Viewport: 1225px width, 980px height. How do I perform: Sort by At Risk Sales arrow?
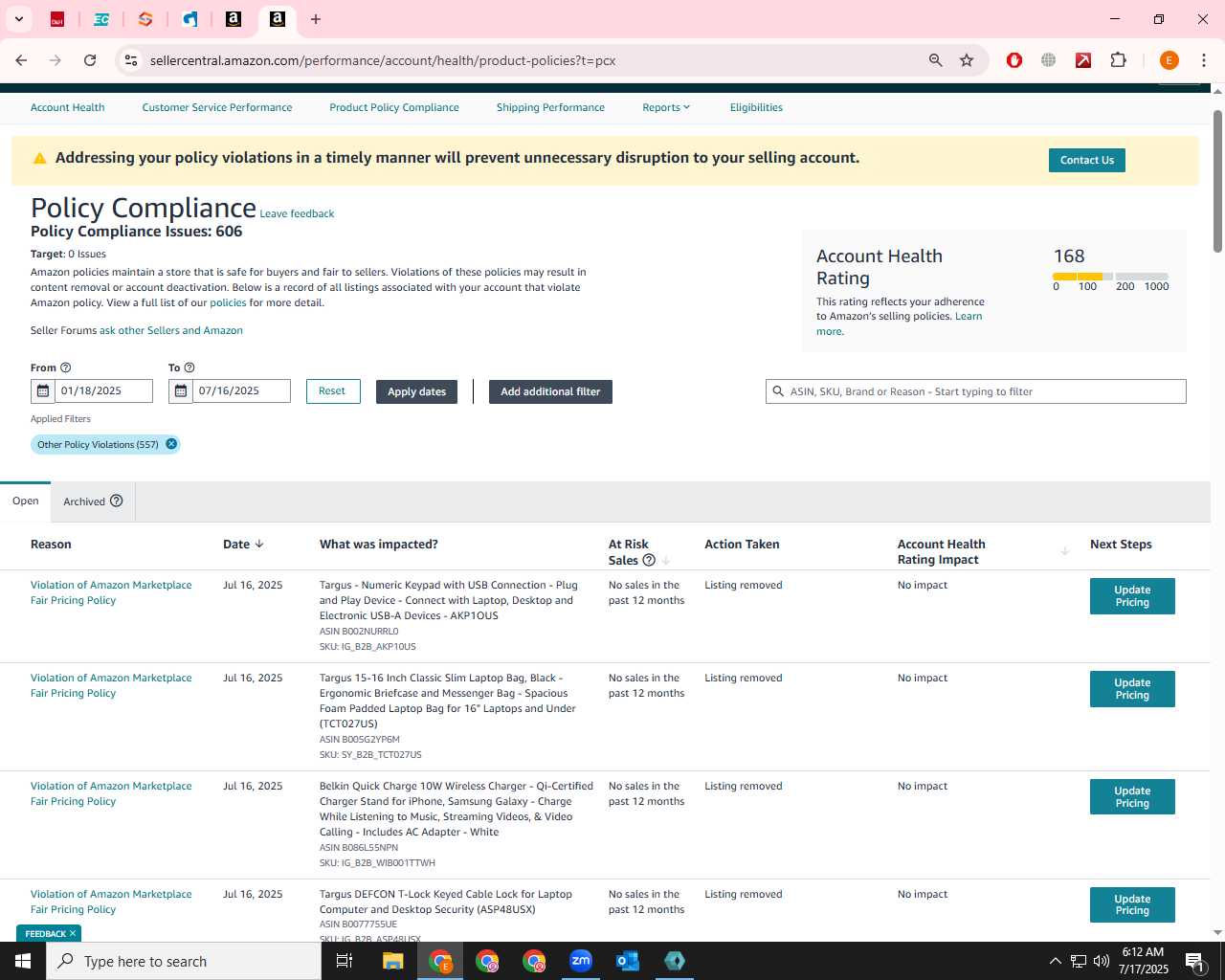coord(666,561)
